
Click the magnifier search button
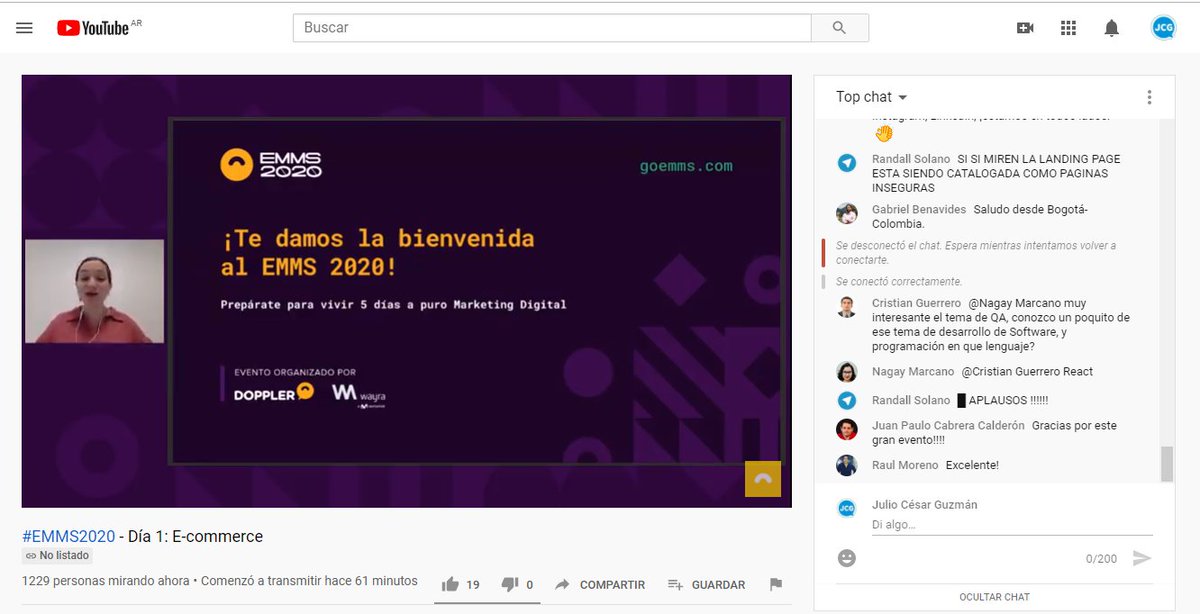[840, 28]
